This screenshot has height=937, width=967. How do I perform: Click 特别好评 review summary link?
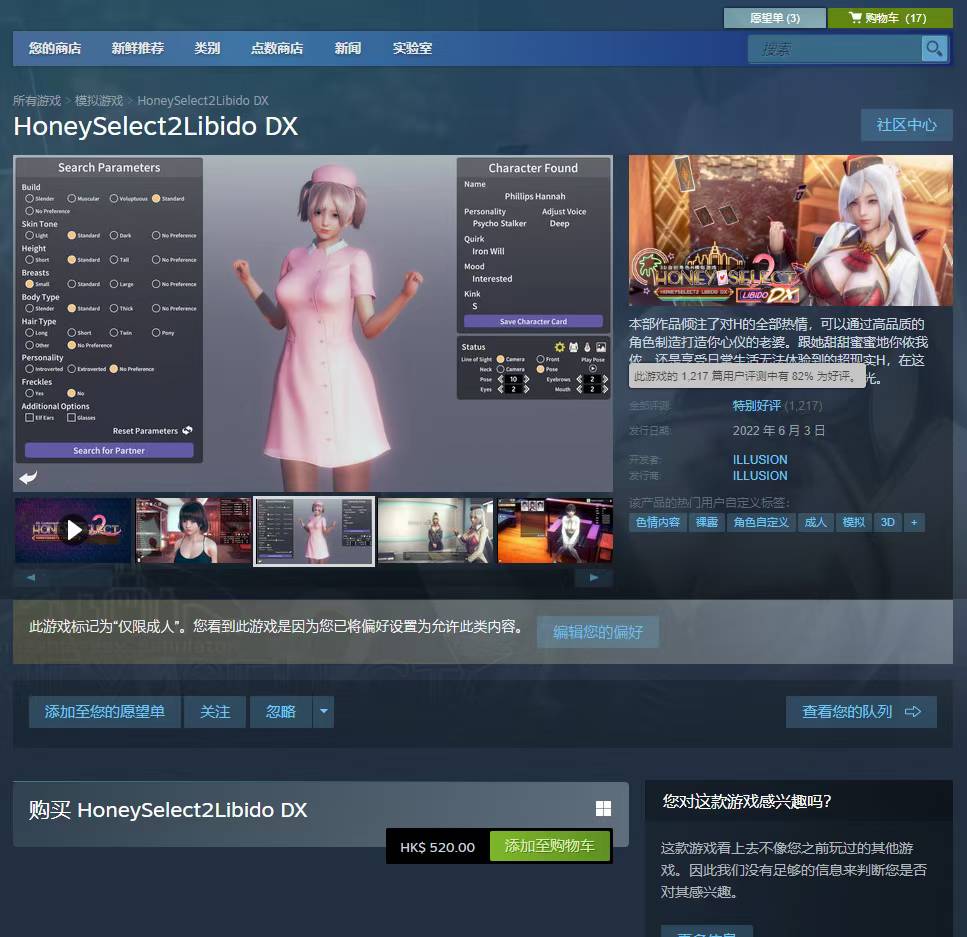757,406
